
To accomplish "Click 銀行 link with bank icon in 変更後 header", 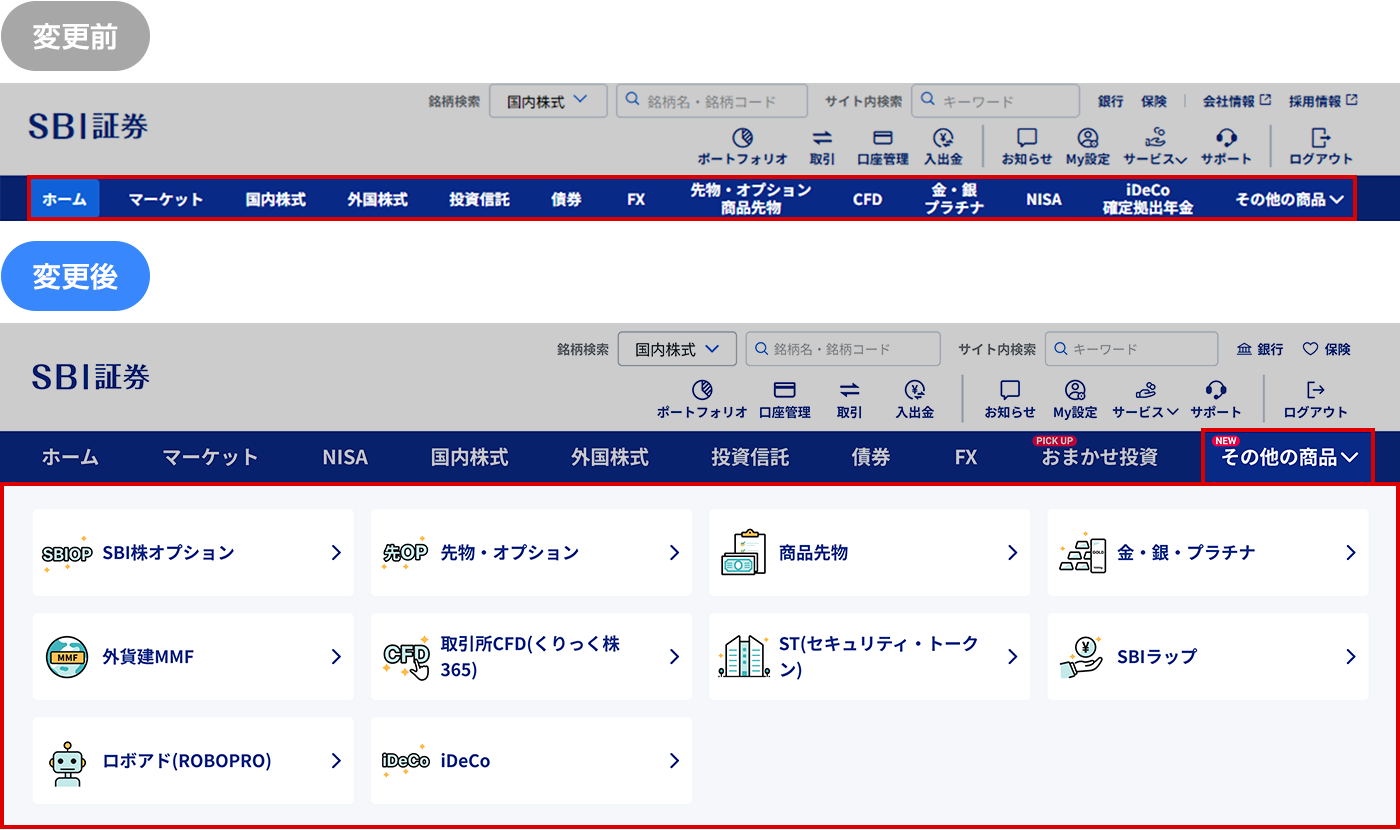I will (1260, 349).
